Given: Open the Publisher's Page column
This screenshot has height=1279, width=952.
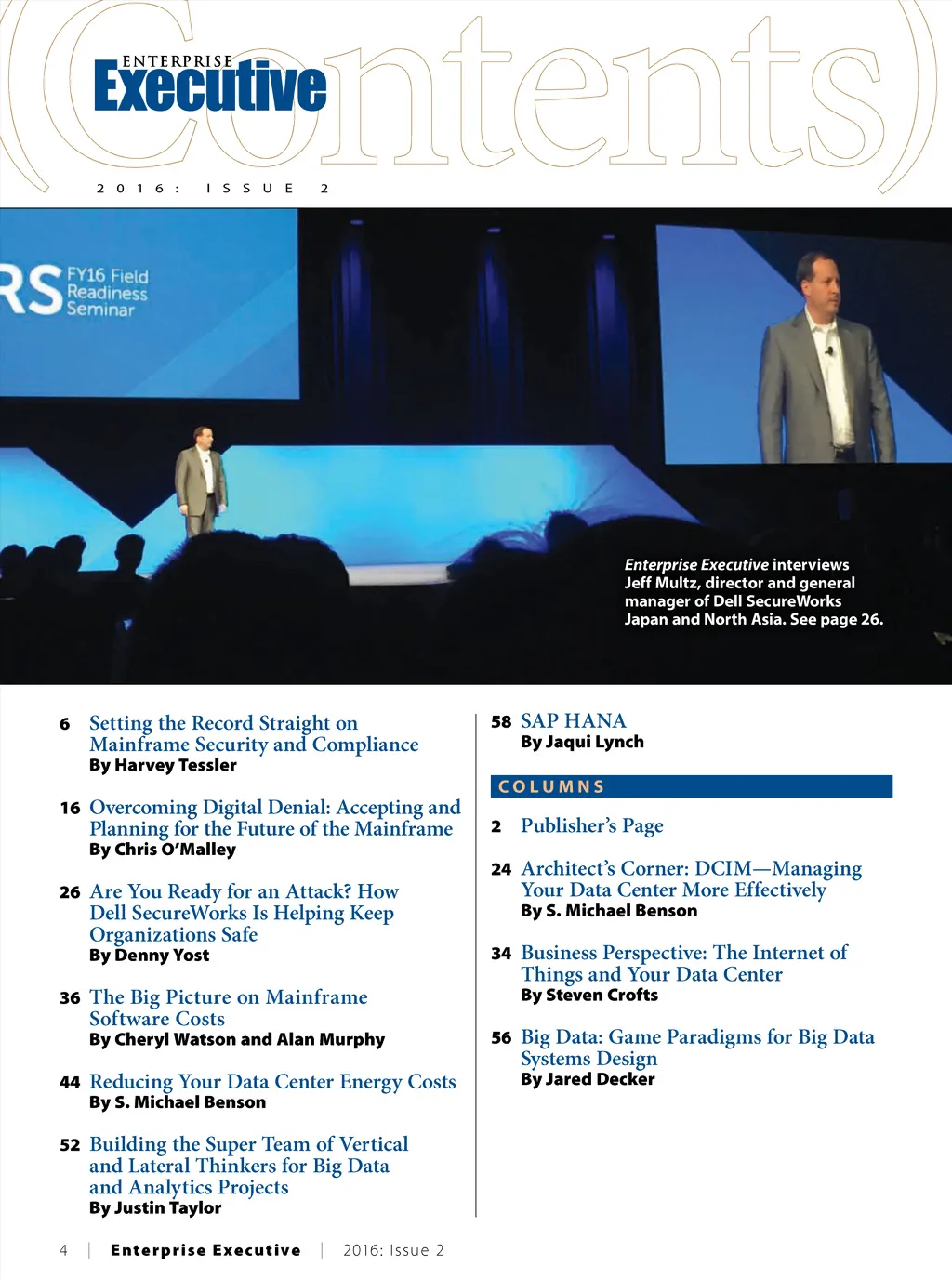Looking at the screenshot, I should click(591, 825).
